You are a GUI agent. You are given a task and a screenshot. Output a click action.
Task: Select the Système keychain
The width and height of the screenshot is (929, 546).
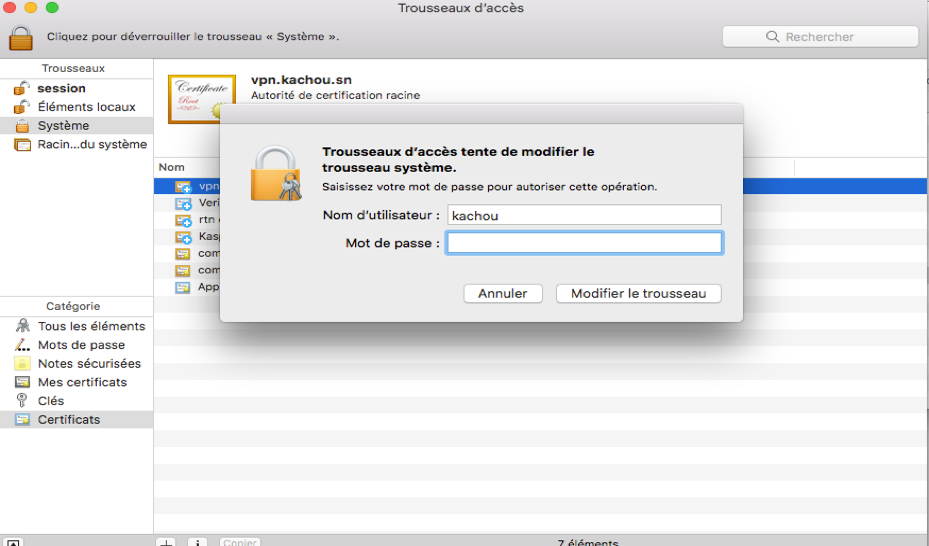(76, 126)
